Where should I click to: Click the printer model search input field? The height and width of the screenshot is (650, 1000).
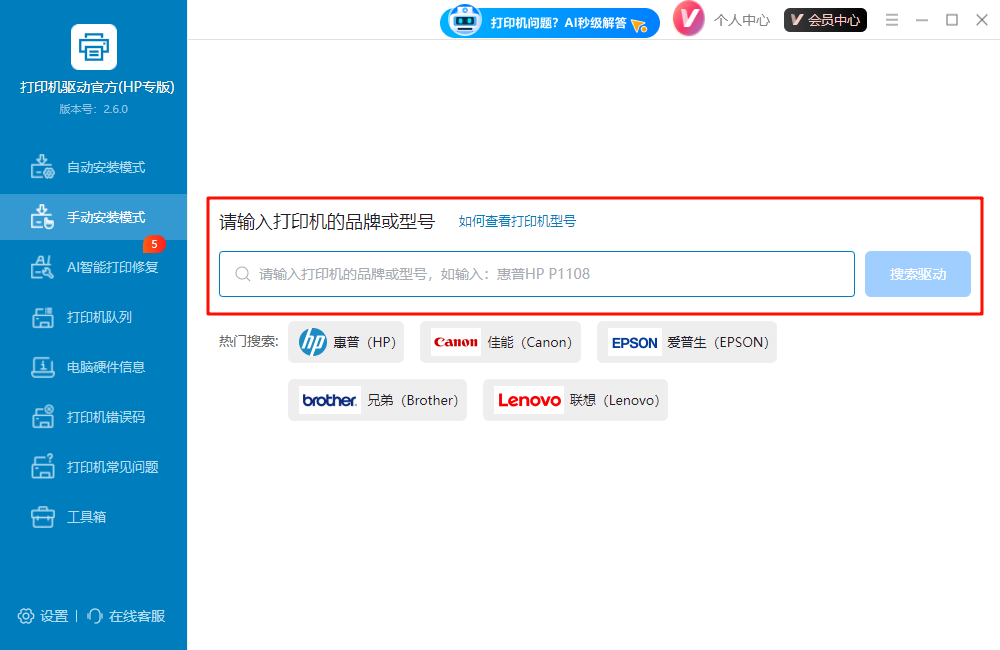point(536,273)
